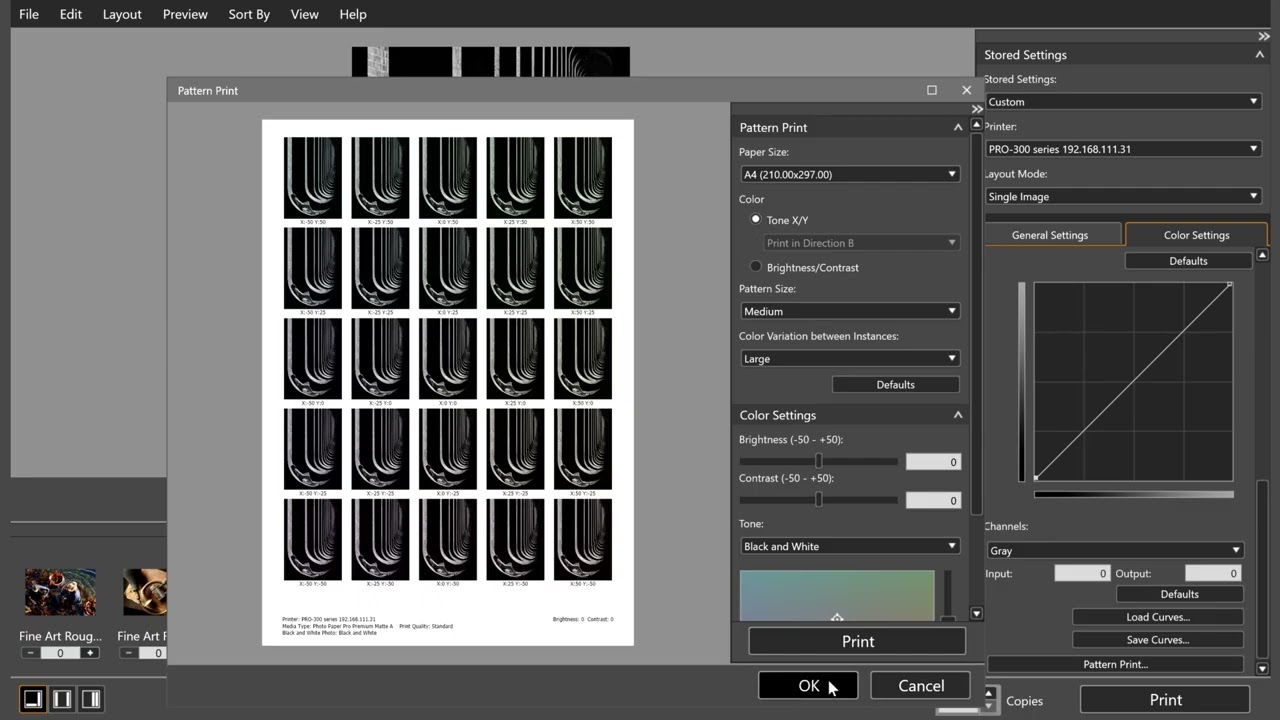The height and width of the screenshot is (720, 1280).
Task: Open Printer PRO-300 series dropdown
Action: point(1123,149)
